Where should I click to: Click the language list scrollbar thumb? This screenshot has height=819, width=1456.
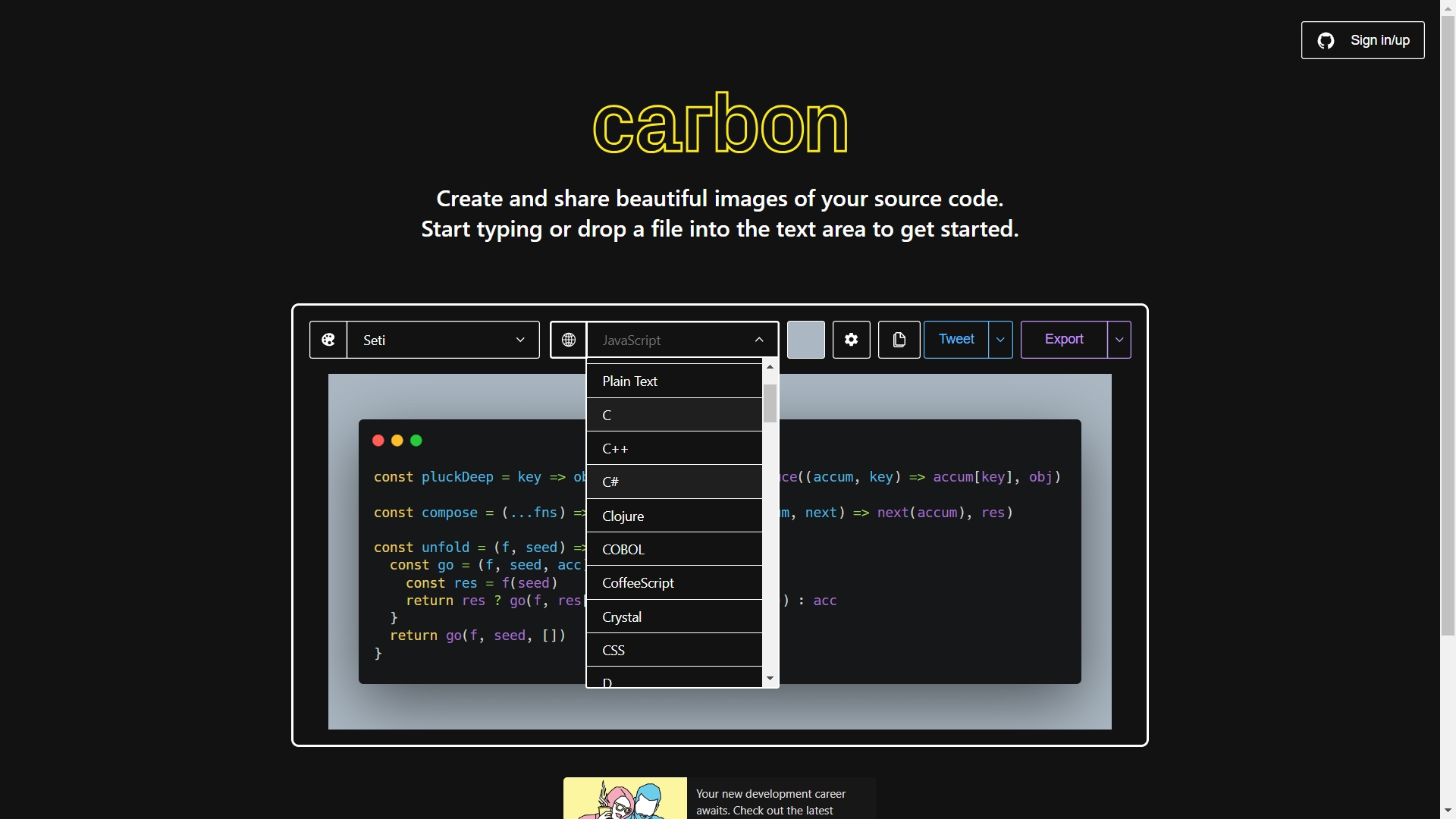click(770, 403)
